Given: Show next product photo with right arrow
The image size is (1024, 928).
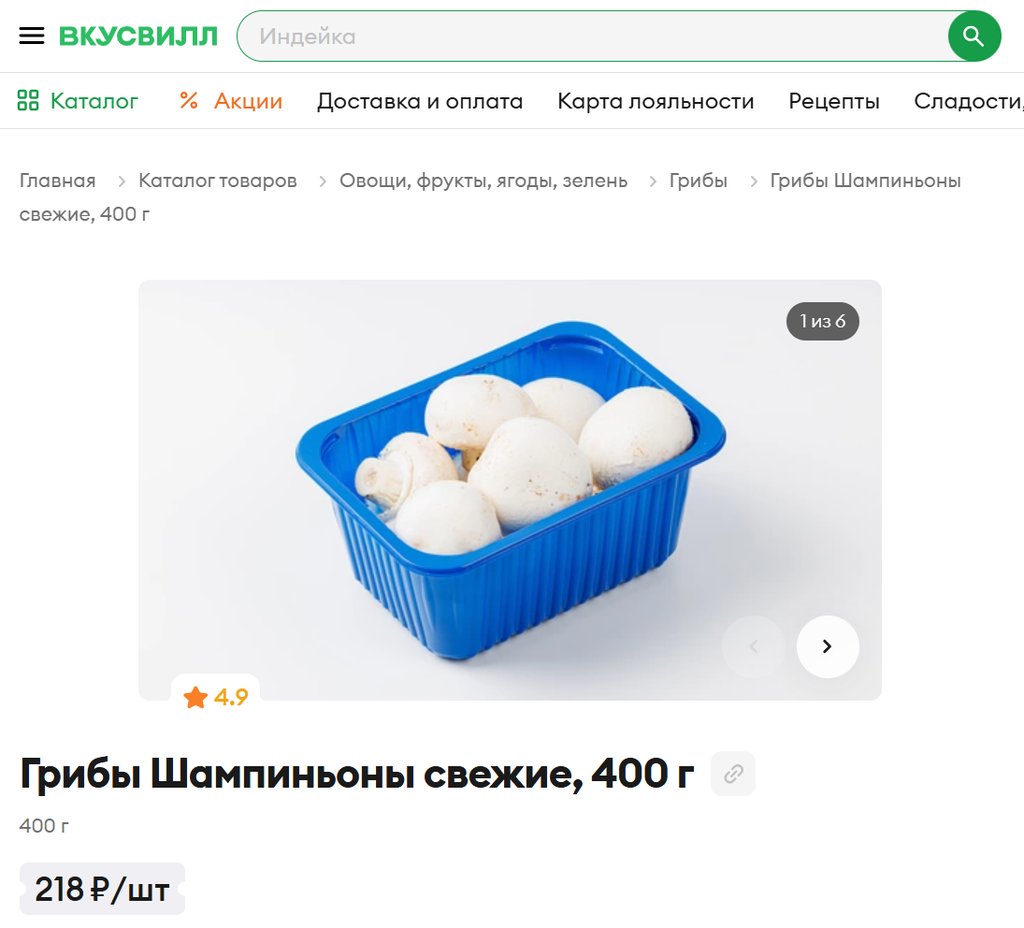Looking at the screenshot, I should (827, 647).
